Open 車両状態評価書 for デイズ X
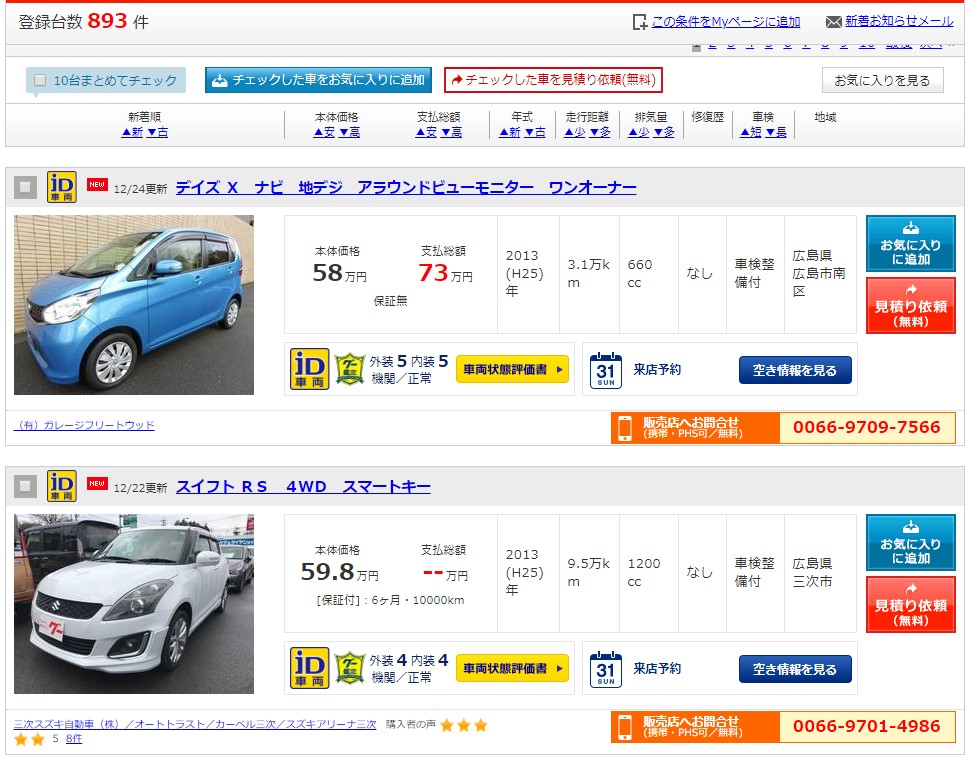This screenshot has height=761, width=975. coord(512,369)
